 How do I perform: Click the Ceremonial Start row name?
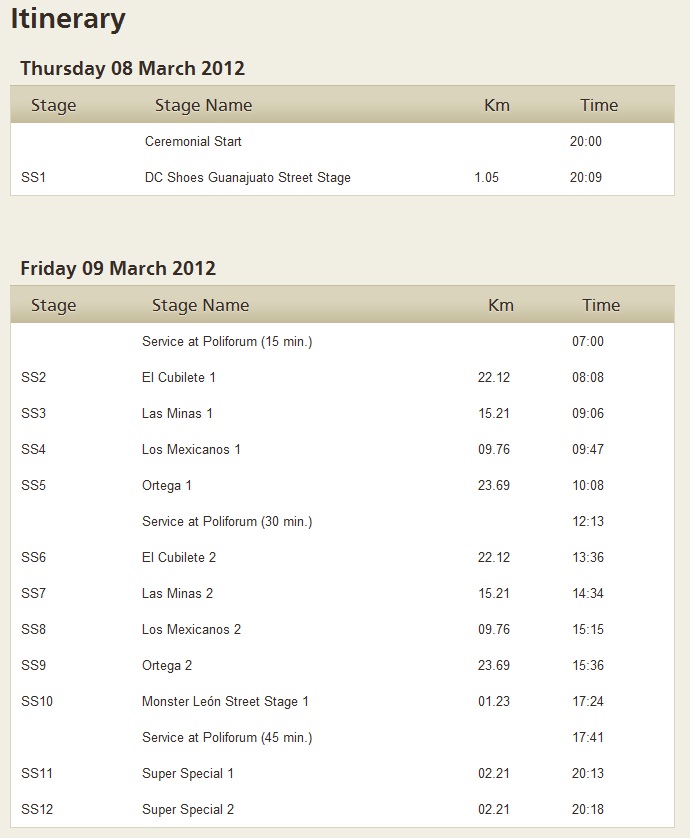pyautogui.click(x=193, y=142)
